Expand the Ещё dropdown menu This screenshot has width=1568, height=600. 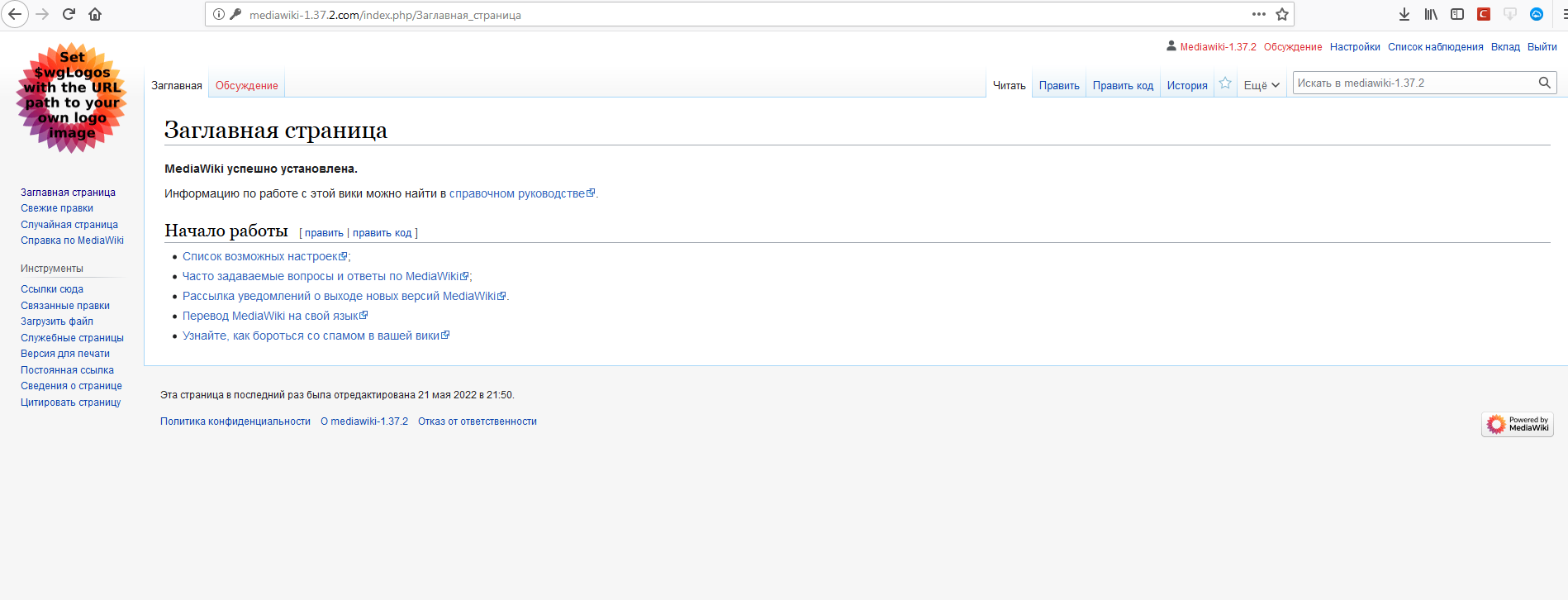point(1261,85)
